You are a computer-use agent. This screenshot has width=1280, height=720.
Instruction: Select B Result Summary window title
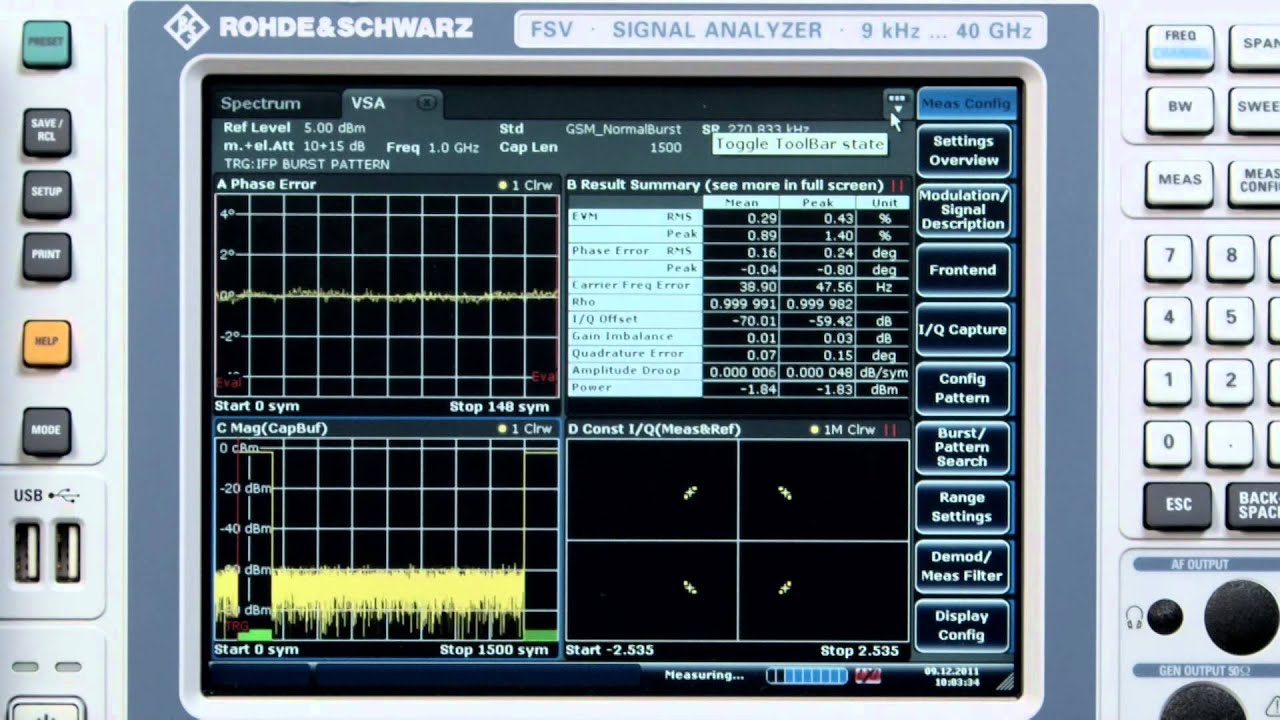724,185
